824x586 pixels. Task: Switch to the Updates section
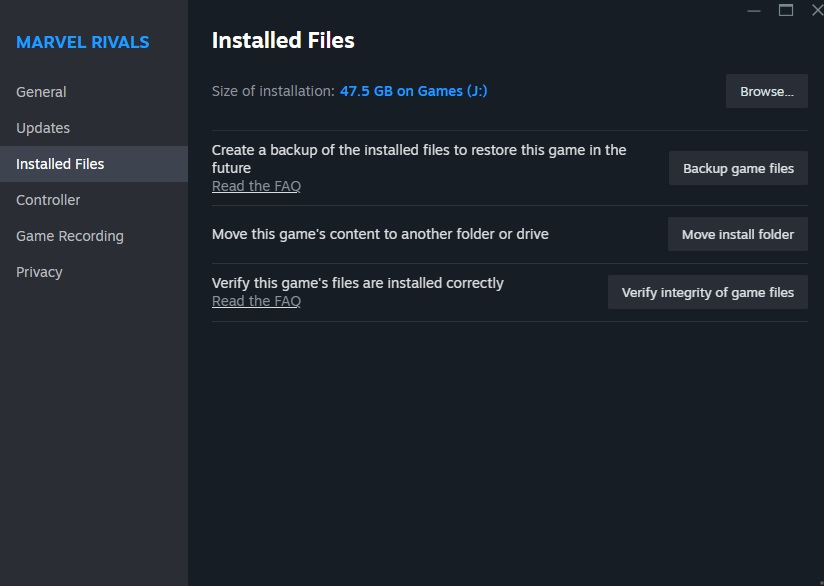click(42, 128)
